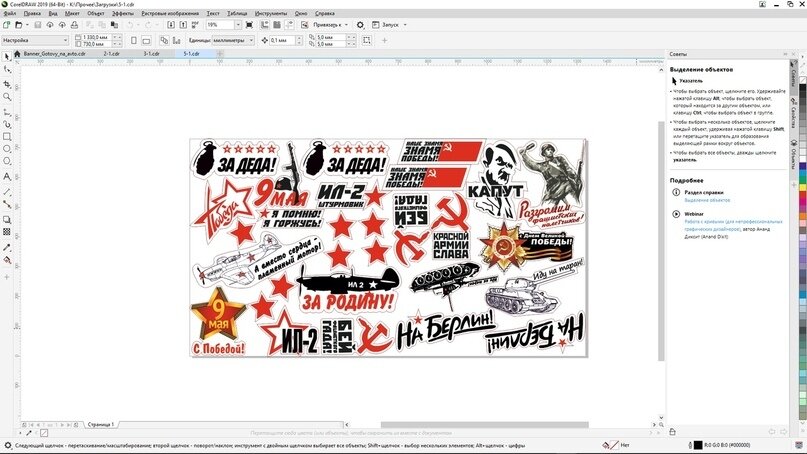Screen dimensions: 807x454
Task: Open the 'Объекты' docker tab
Action: pos(793,156)
